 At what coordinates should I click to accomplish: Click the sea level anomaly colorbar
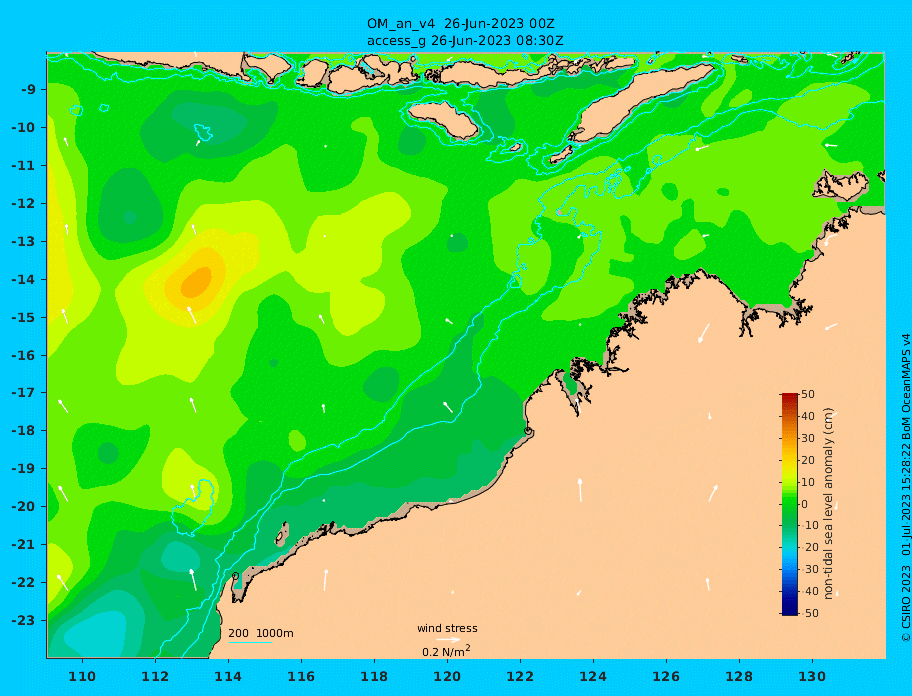(x=789, y=504)
